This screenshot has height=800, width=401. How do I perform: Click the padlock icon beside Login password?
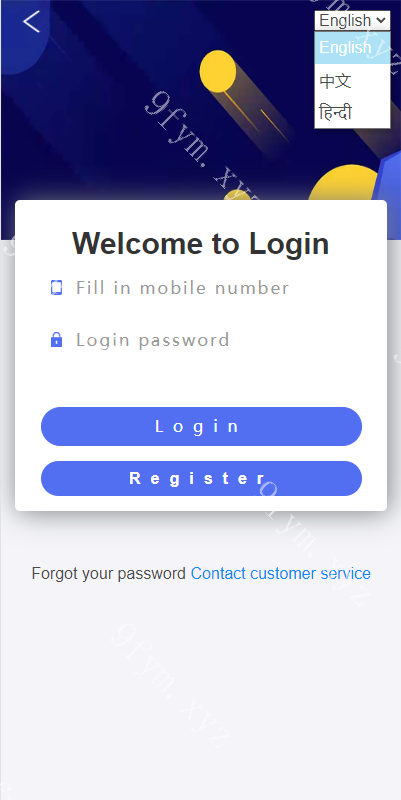pos(57,340)
